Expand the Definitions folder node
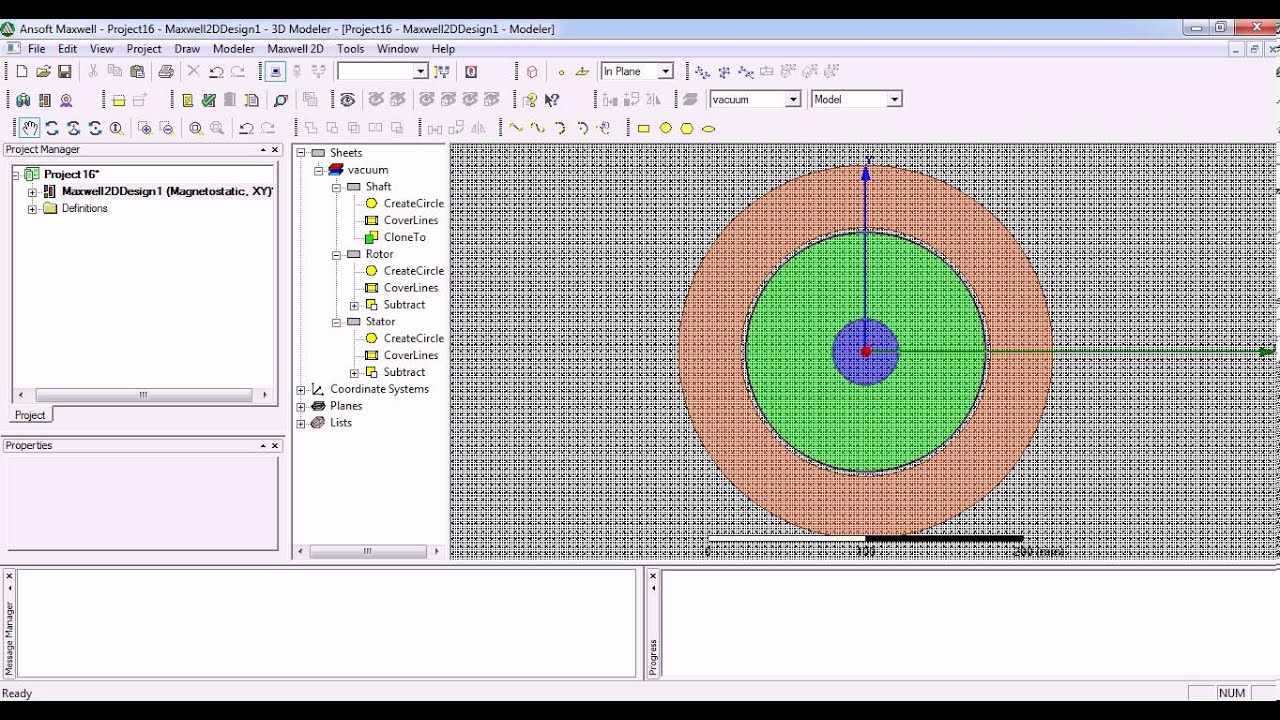The image size is (1280, 720). (32, 208)
